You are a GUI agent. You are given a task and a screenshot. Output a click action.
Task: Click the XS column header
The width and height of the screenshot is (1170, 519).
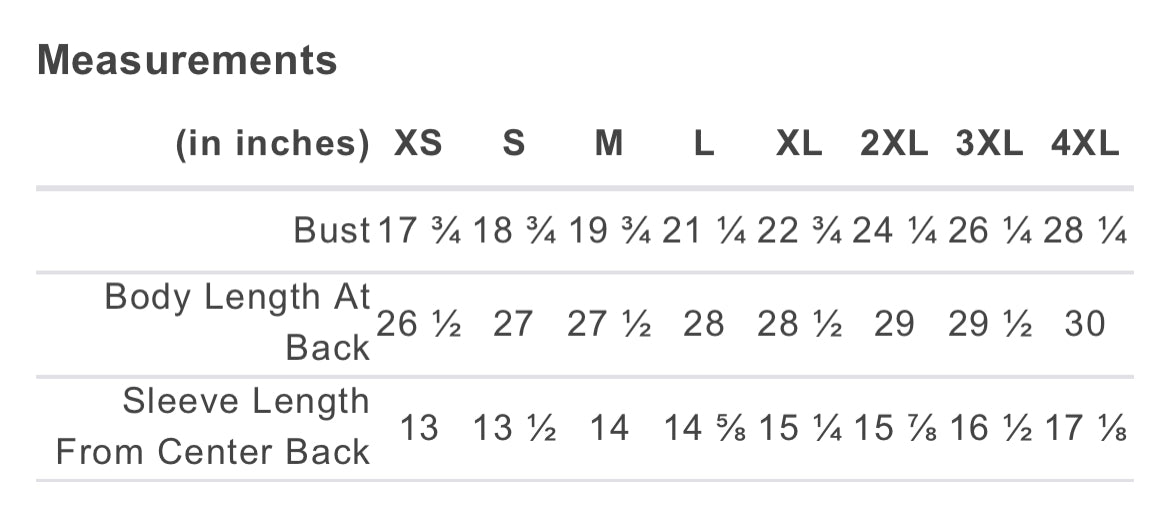(418, 145)
